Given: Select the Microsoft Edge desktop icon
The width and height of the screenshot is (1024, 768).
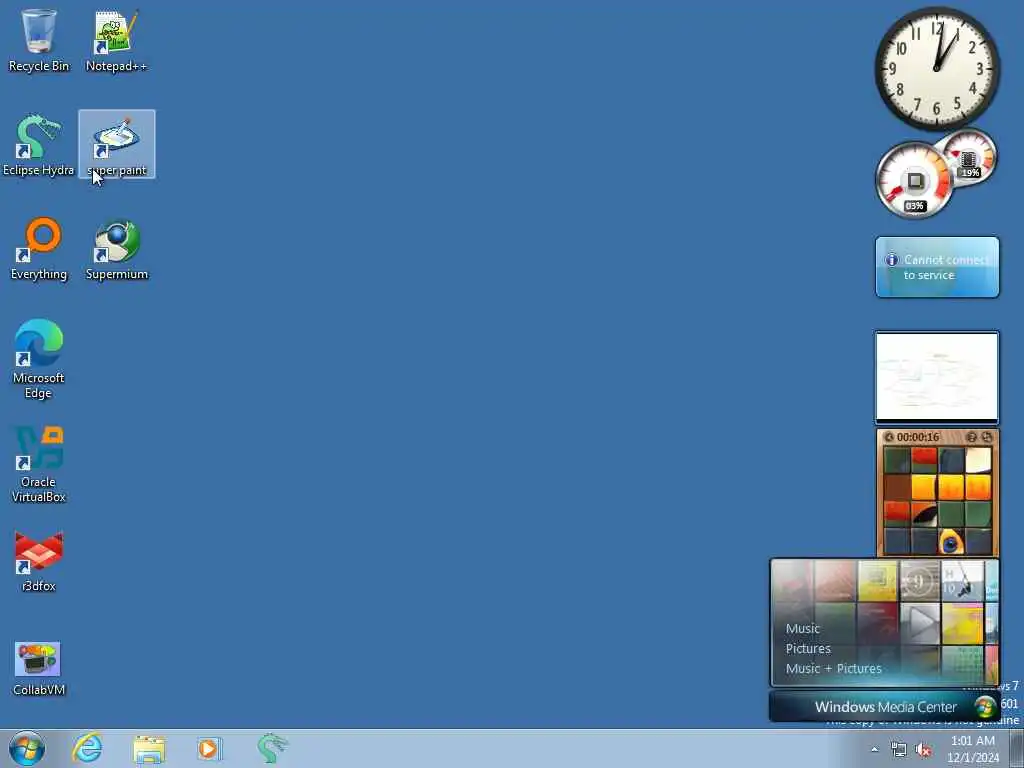Looking at the screenshot, I should (39, 359).
